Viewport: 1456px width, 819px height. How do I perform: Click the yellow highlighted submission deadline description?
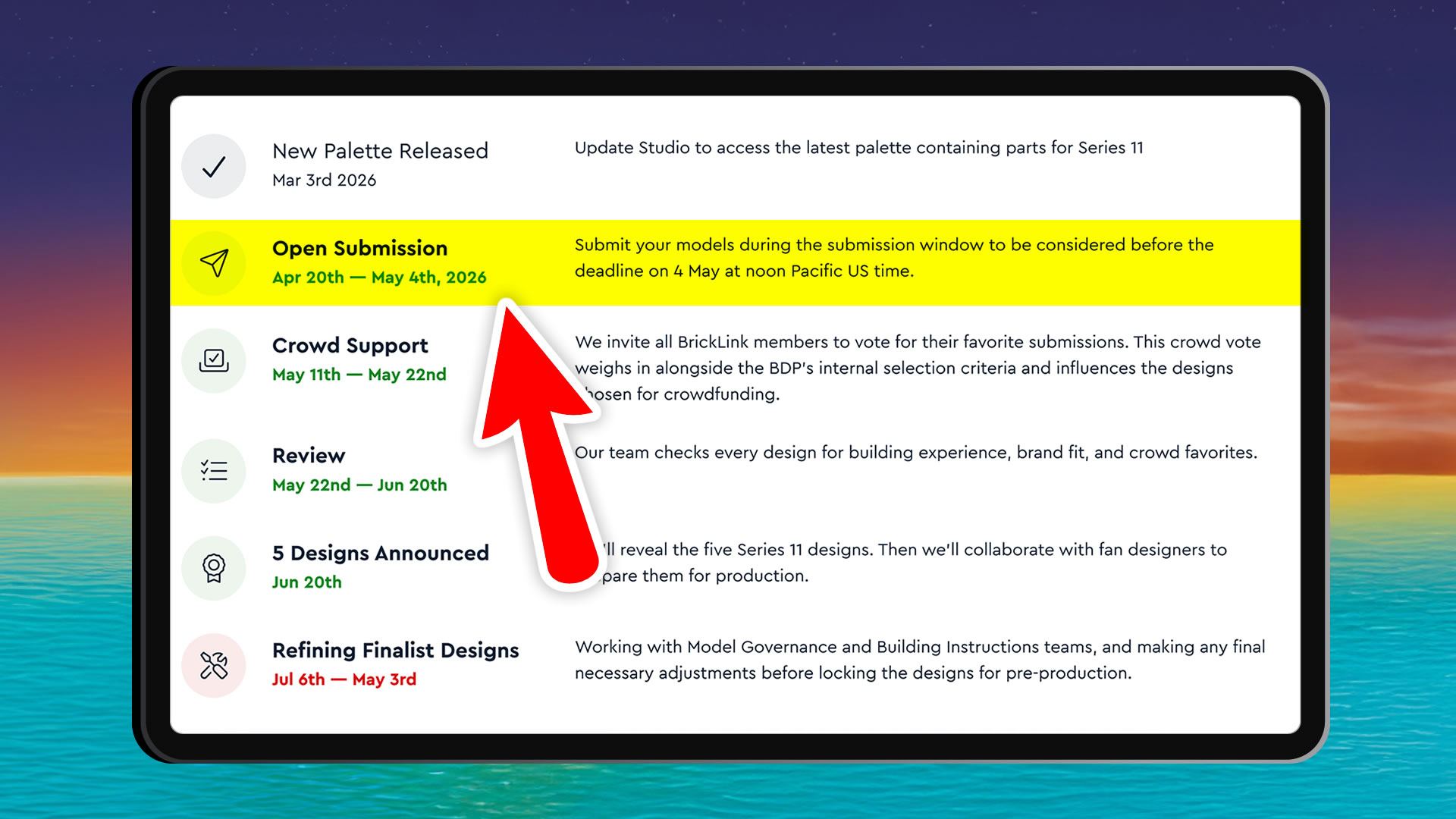[x=893, y=258]
